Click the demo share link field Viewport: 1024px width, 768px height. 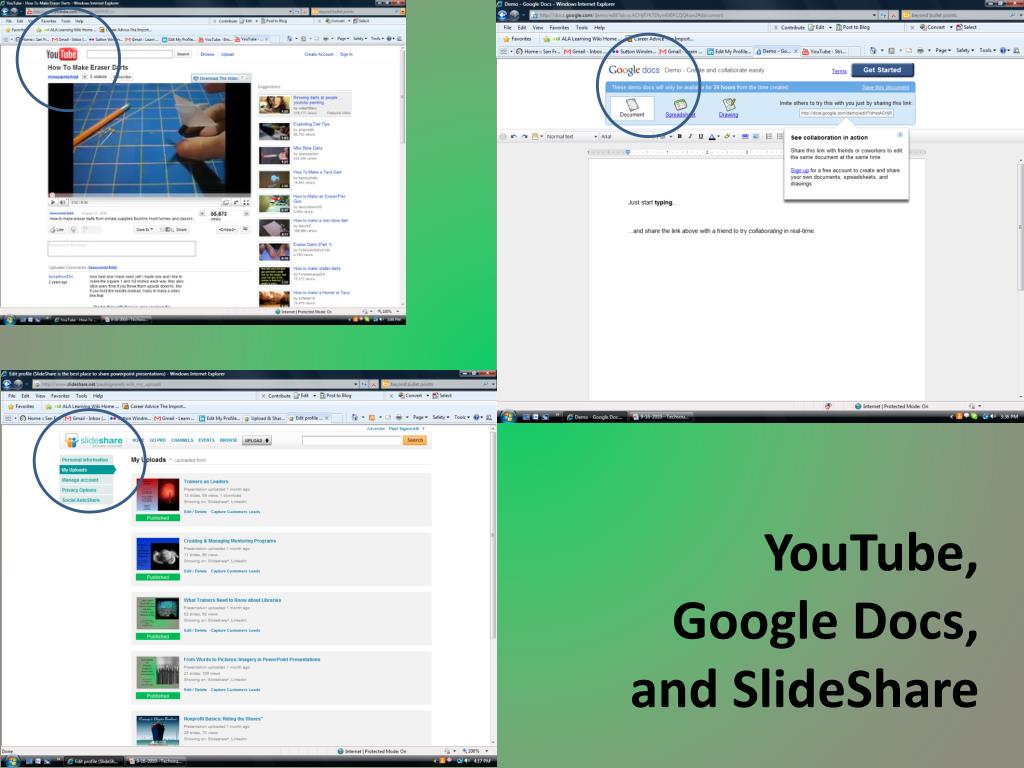846,113
